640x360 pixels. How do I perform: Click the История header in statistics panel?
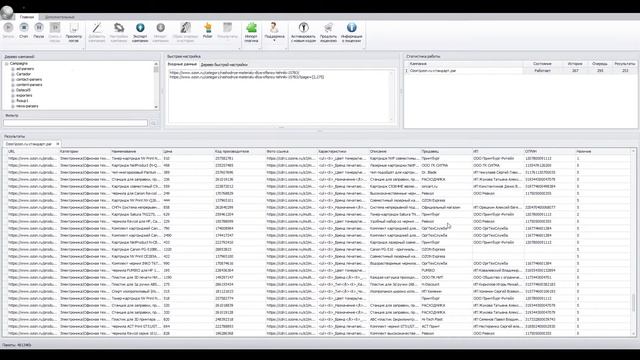pyautogui.click(x=575, y=64)
